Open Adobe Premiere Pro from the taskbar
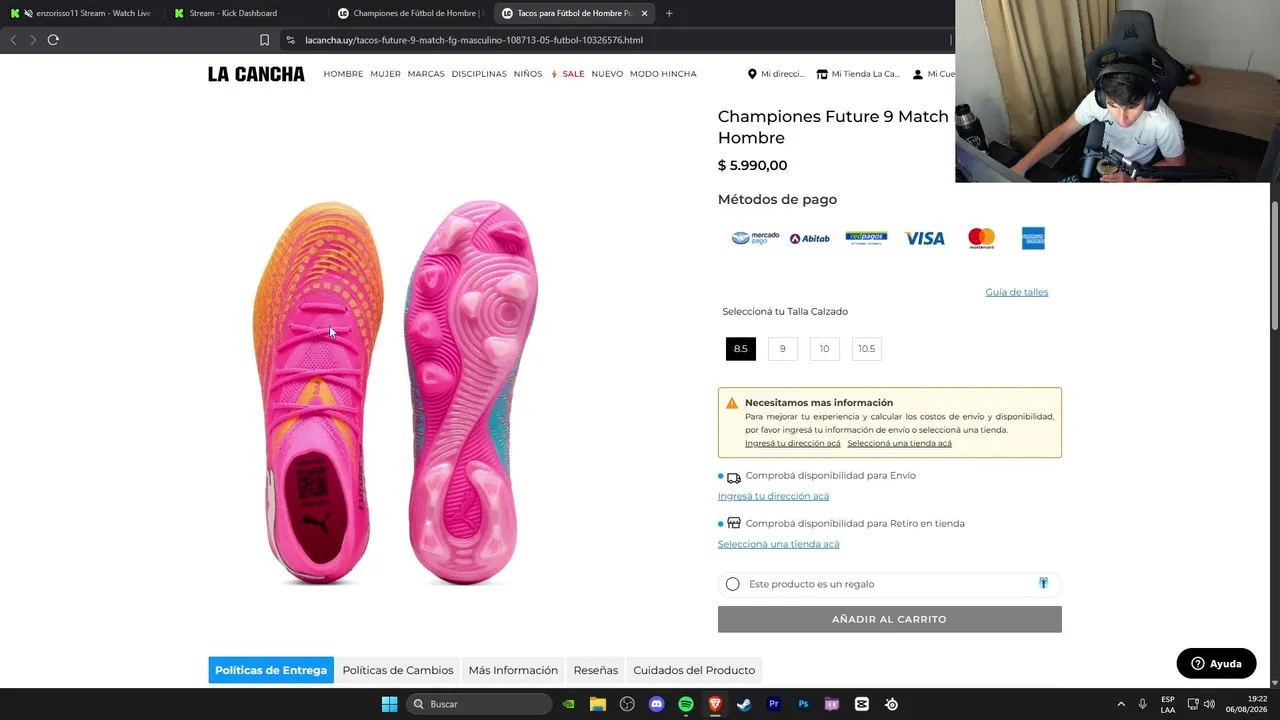1280x720 pixels. point(773,704)
